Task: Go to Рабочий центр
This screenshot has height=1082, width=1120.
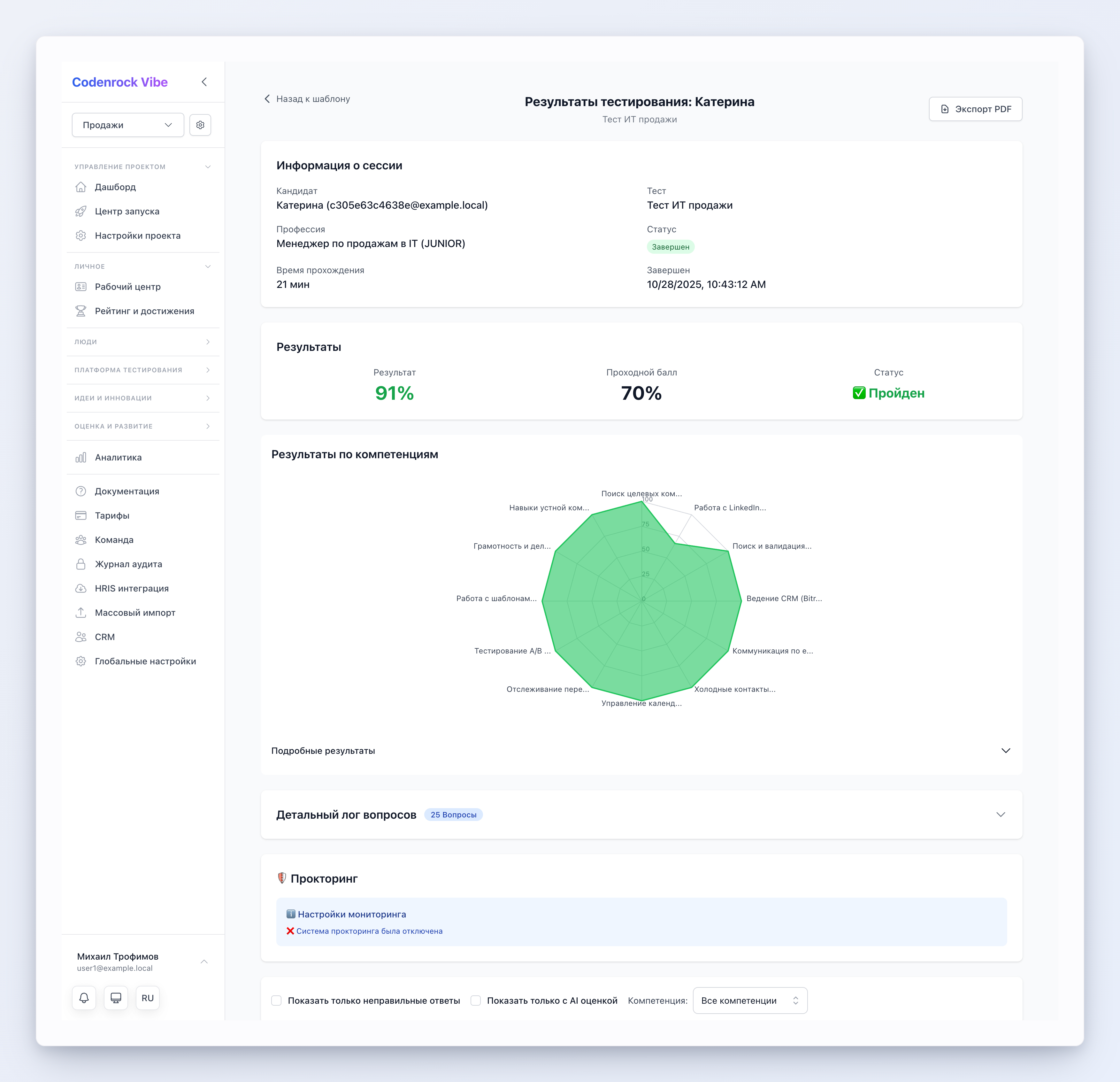Action: [143, 287]
